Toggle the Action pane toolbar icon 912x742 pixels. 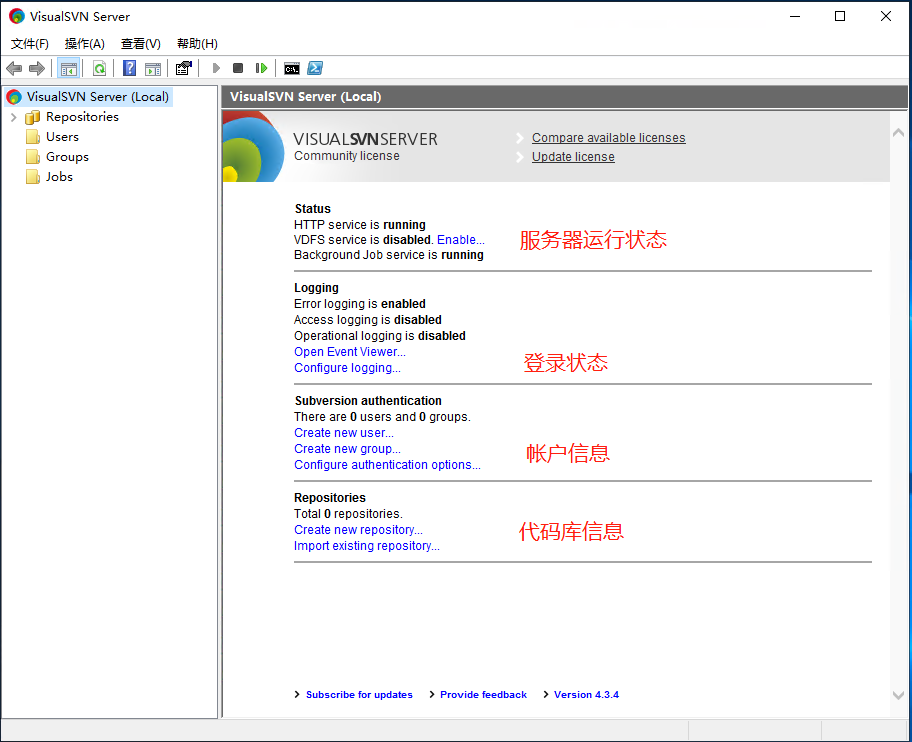coord(153,69)
